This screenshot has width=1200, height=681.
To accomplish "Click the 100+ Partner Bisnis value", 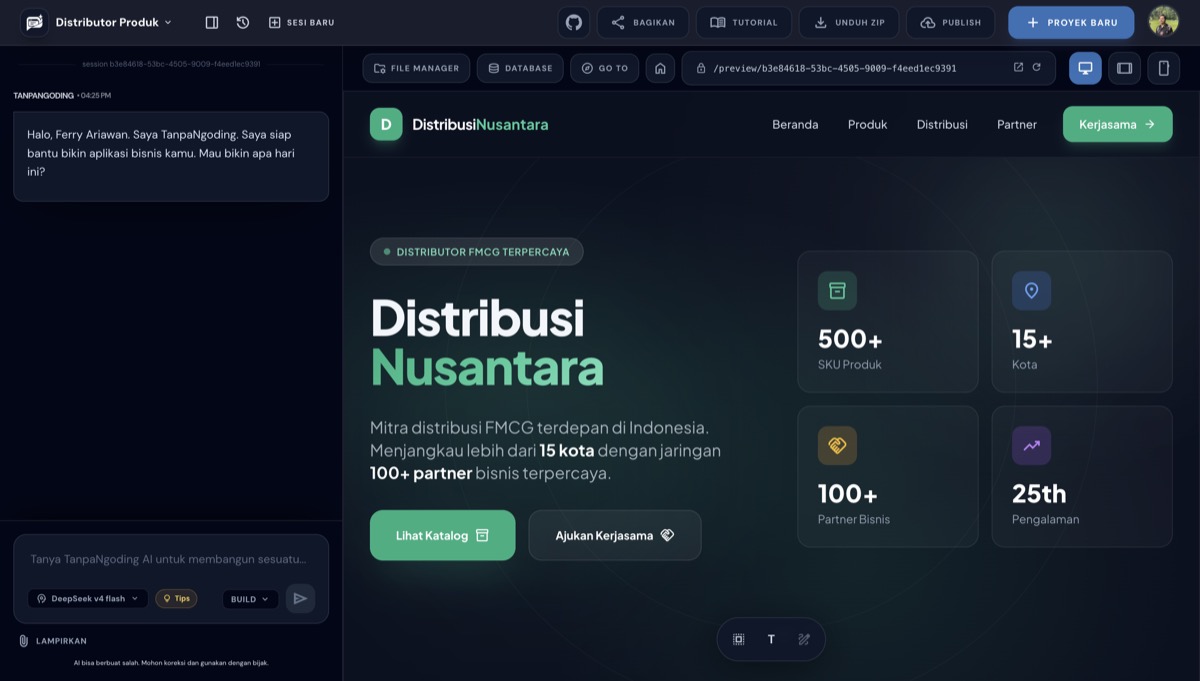I will pyautogui.click(x=848, y=494).
